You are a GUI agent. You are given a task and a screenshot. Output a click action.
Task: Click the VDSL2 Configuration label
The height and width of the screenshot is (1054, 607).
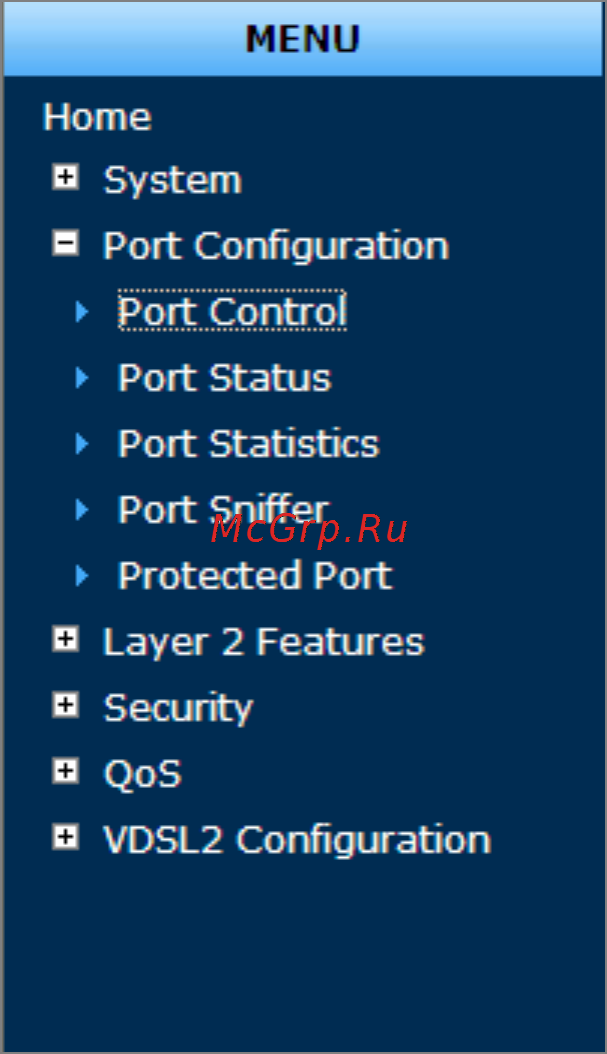tap(297, 840)
